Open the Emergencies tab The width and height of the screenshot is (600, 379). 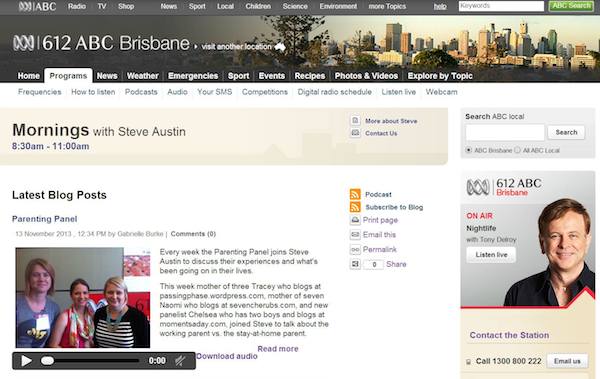(193, 76)
